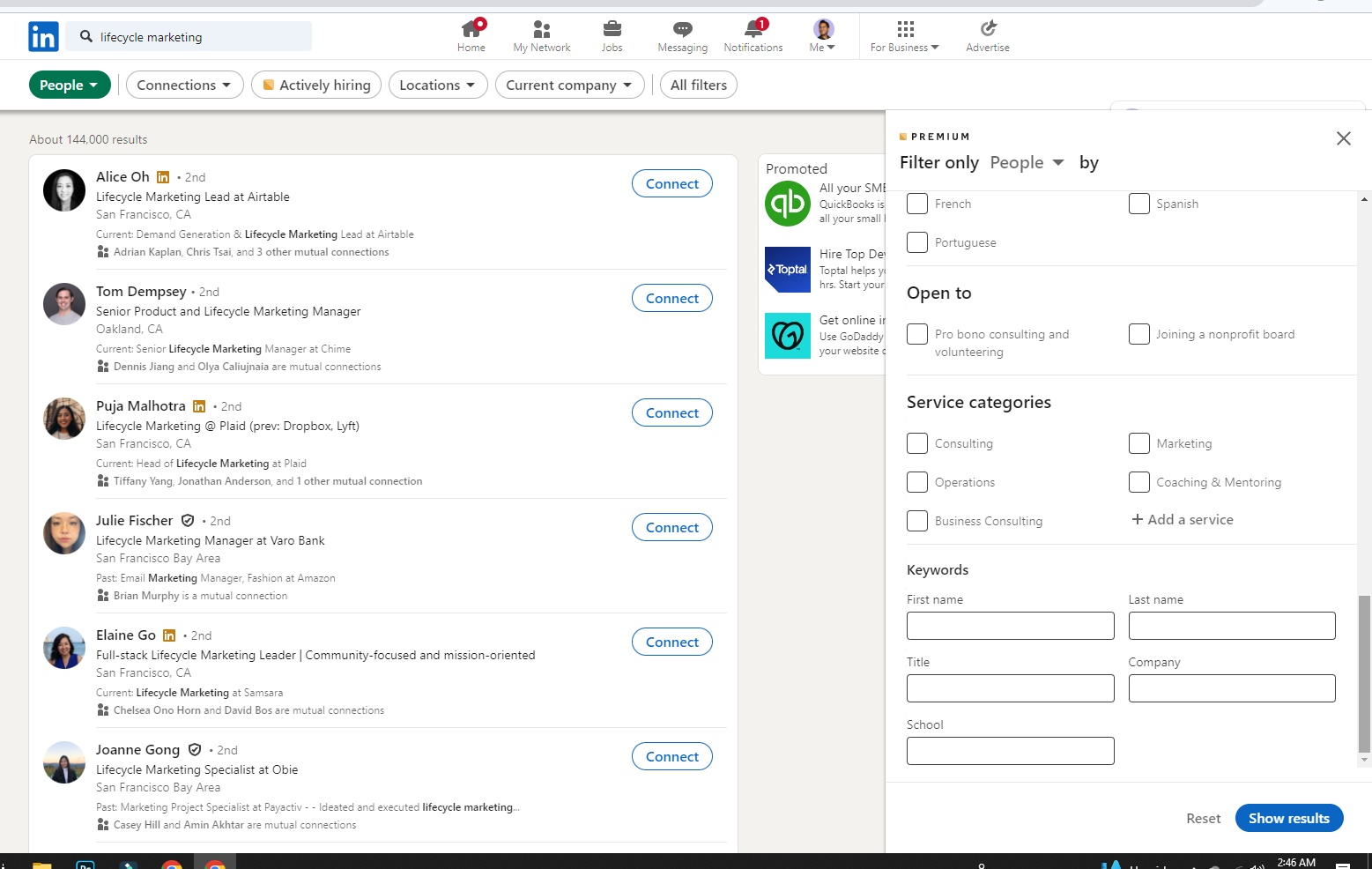Tick the Operations service category
This screenshot has width=1372, height=869.
point(917,482)
